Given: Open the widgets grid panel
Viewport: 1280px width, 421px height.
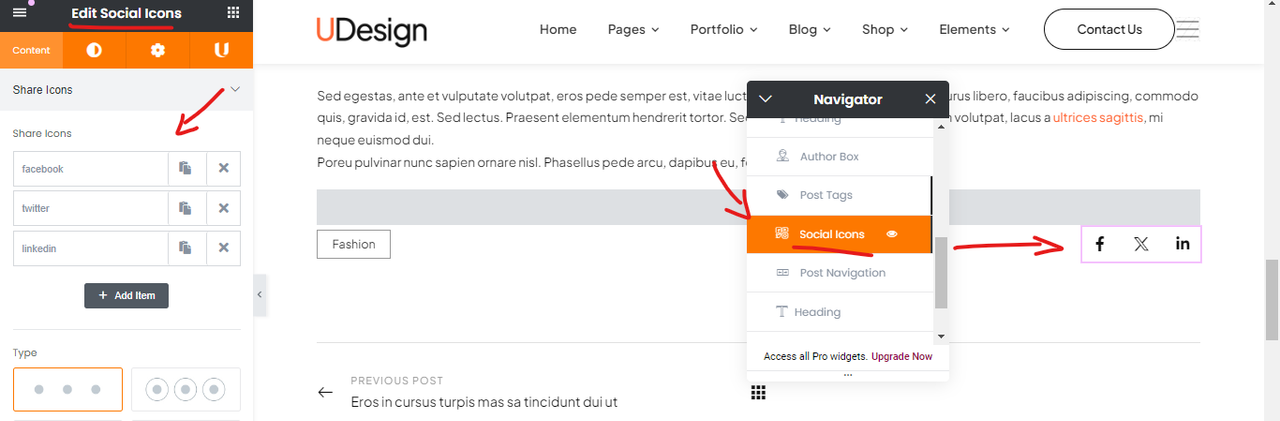Looking at the screenshot, I should point(233,13).
